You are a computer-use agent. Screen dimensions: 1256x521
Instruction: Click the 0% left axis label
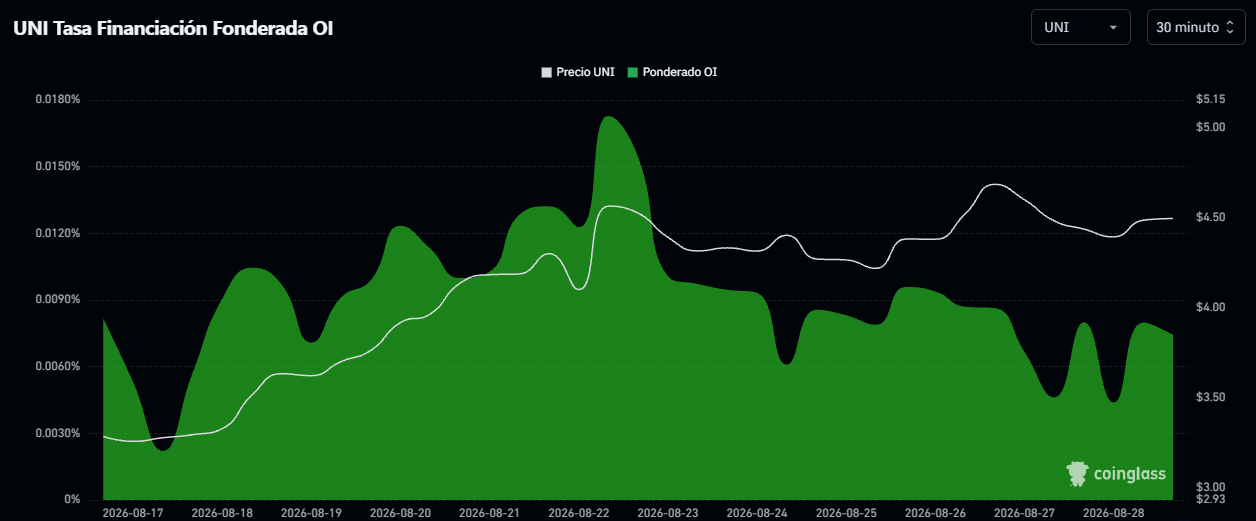tap(74, 499)
